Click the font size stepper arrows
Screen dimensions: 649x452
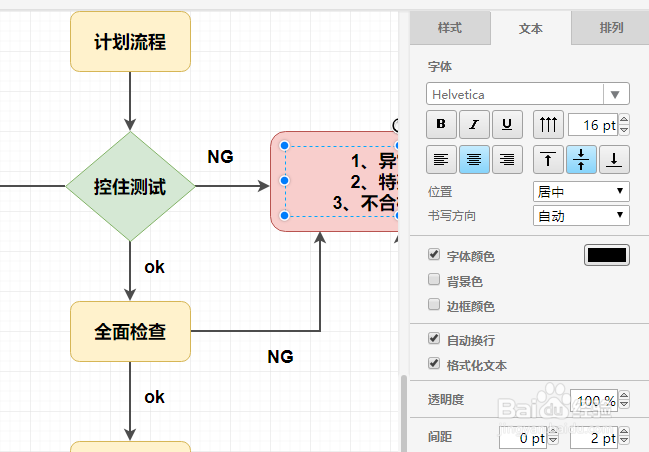click(x=624, y=125)
